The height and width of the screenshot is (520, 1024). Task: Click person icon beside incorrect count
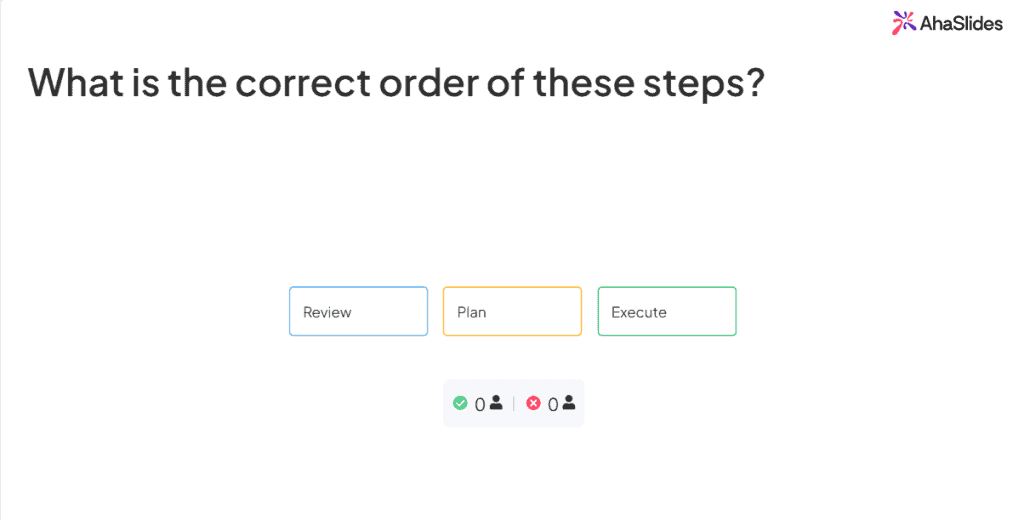pos(569,402)
